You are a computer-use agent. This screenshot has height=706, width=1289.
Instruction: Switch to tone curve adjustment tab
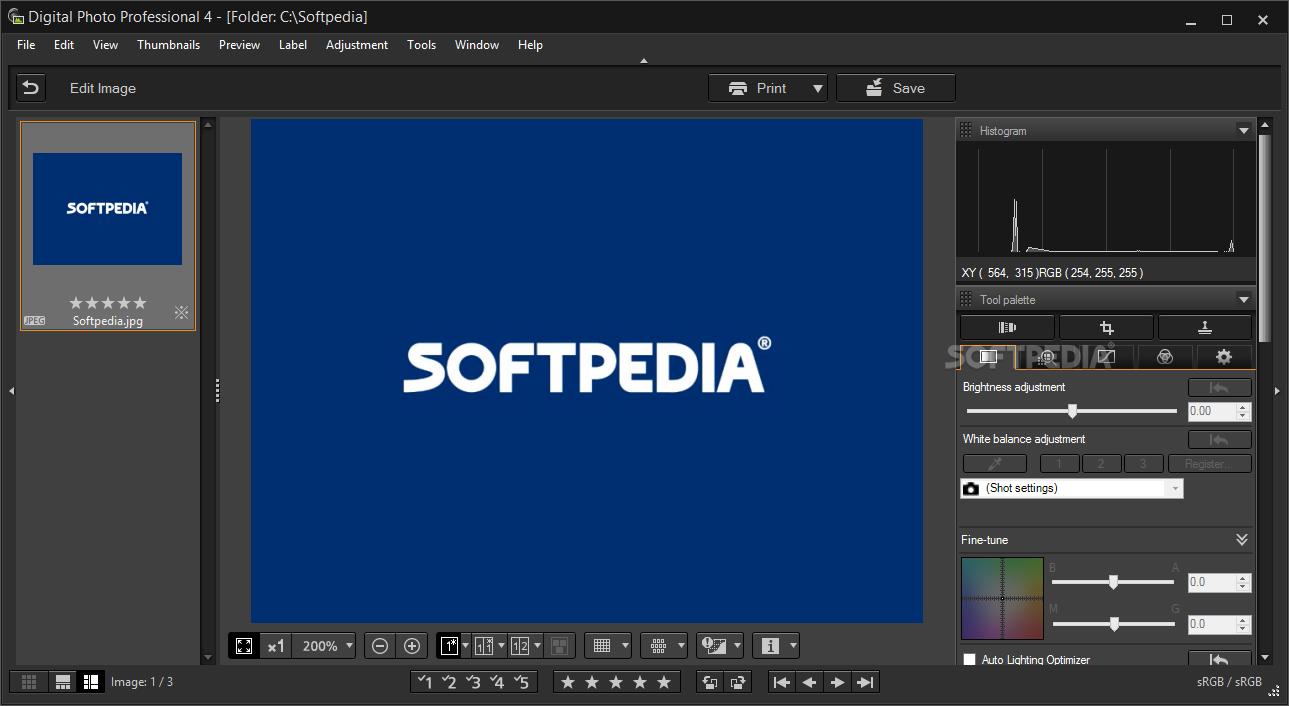(1105, 356)
